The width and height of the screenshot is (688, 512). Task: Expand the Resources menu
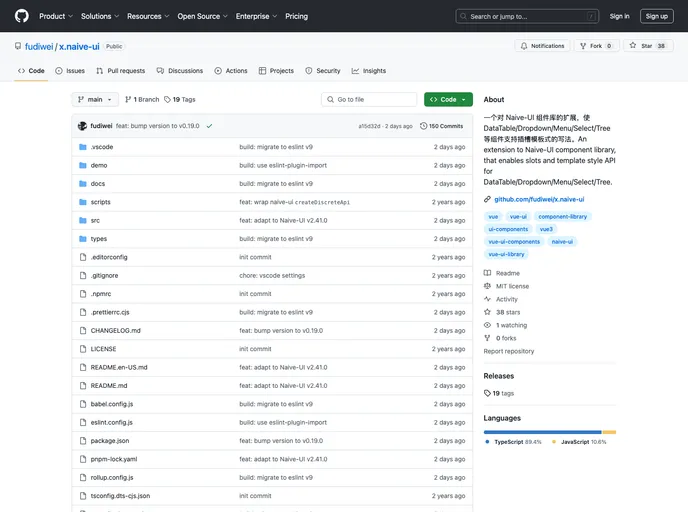pos(148,16)
